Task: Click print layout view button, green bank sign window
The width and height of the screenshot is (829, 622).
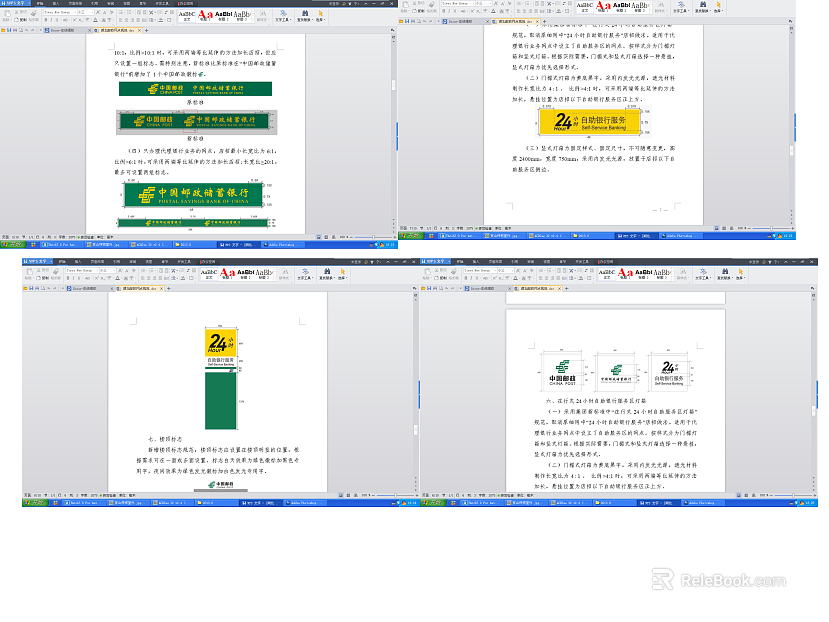Action: pos(319,237)
